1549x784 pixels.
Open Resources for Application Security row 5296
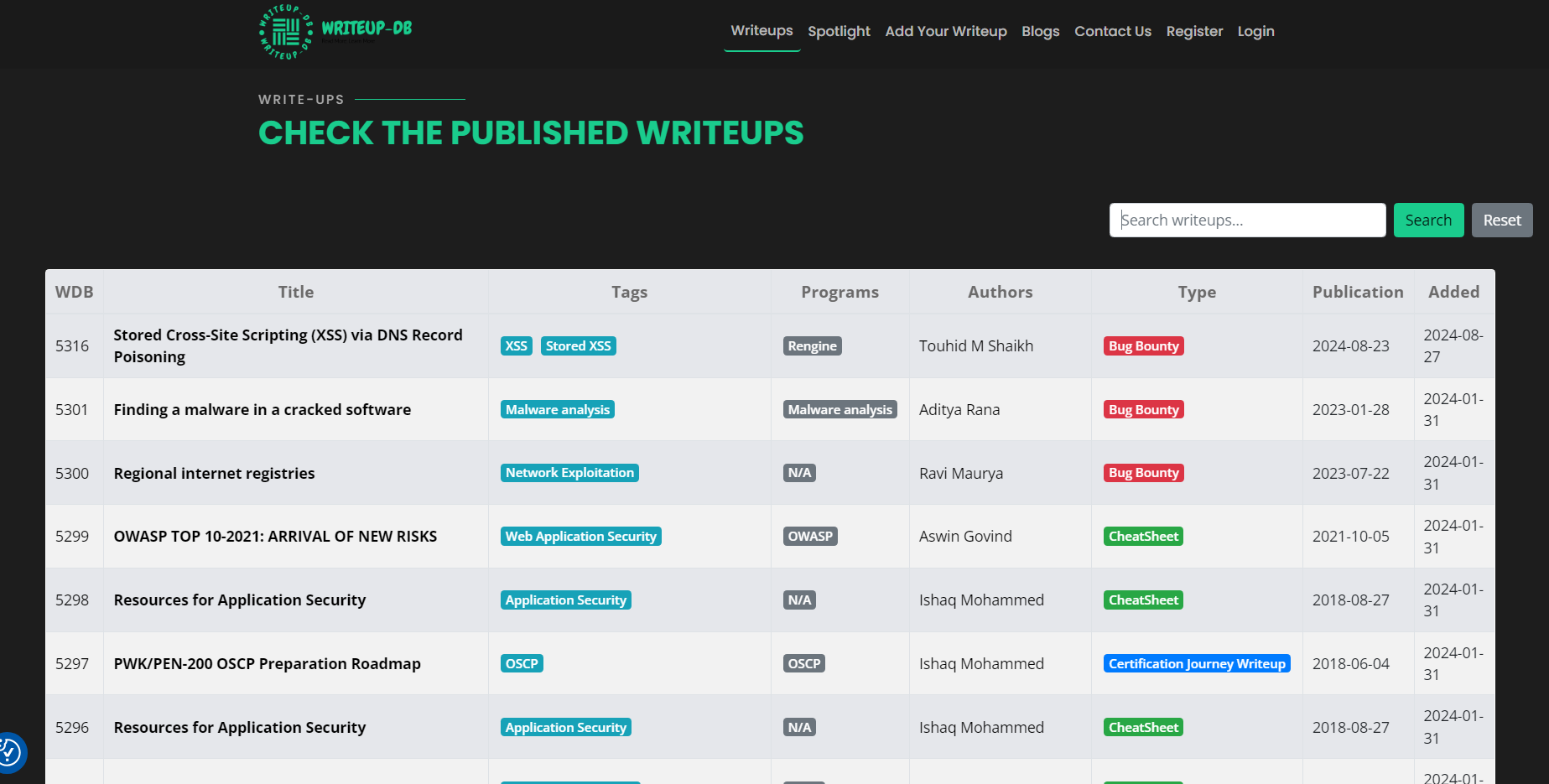click(240, 727)
